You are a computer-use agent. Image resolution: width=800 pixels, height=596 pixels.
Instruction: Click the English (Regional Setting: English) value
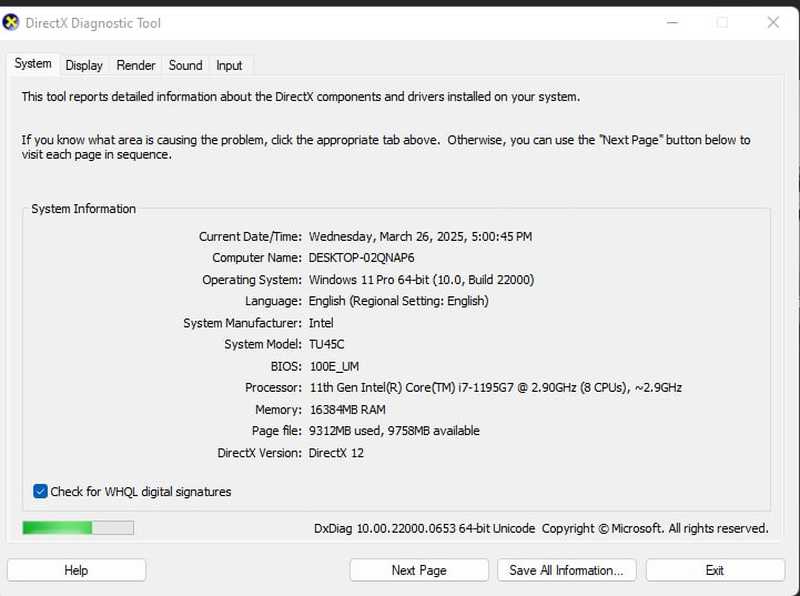click(x=398, y=301)
